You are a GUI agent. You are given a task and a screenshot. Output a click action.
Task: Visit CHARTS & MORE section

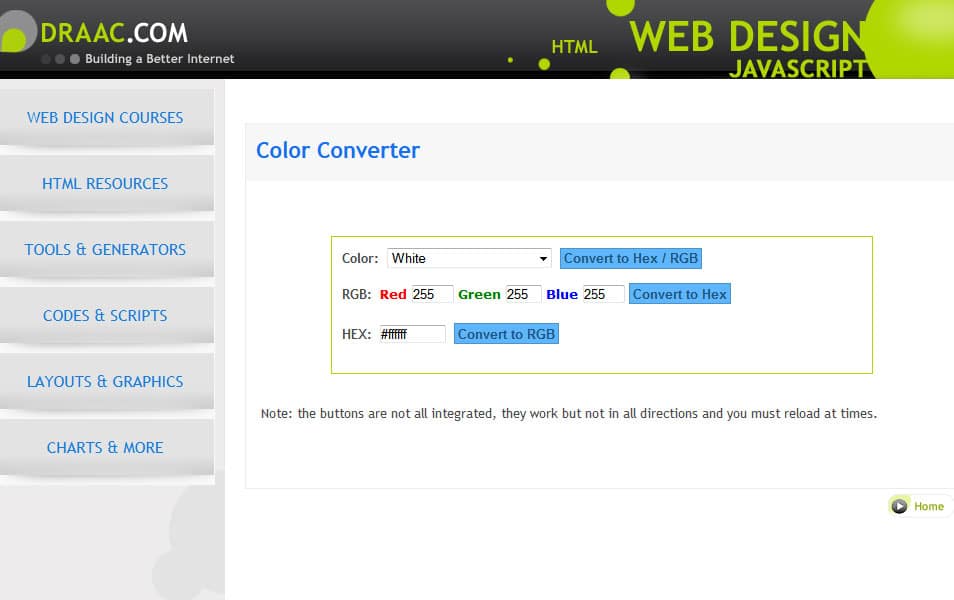[105, 447]
